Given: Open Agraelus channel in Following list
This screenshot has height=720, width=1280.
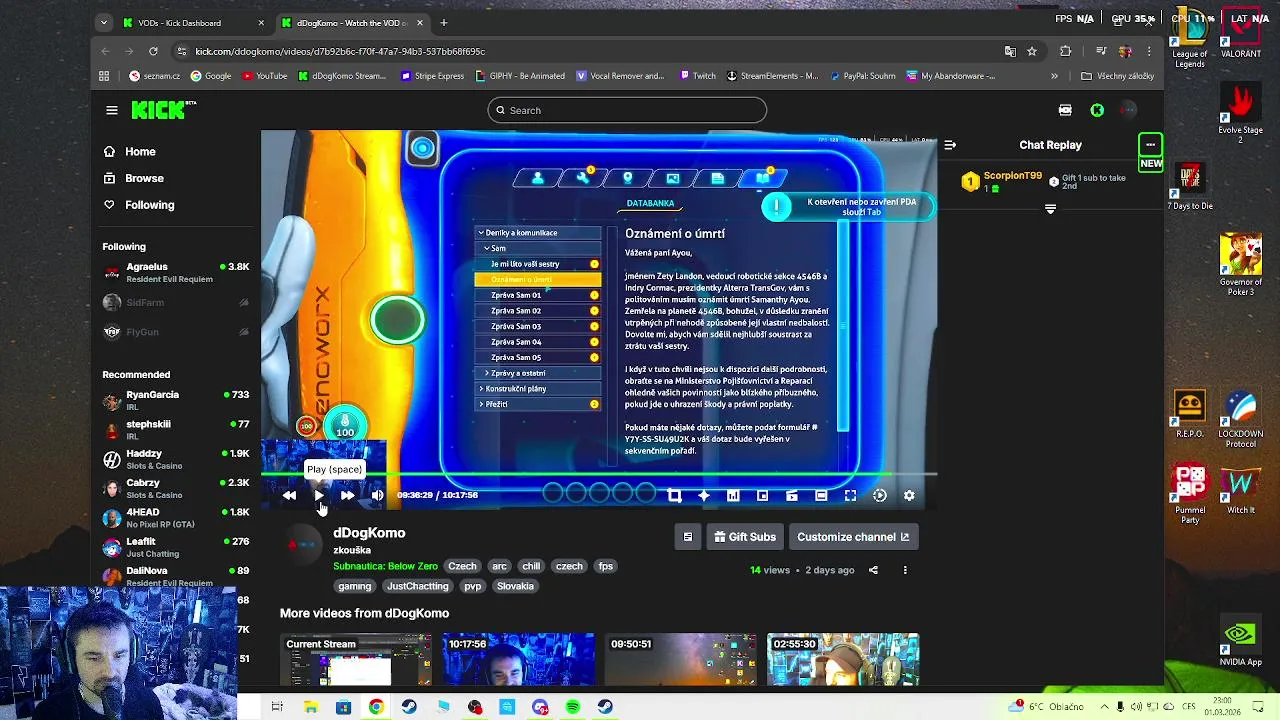Looking at the screenshot, I should pos(175,273).
